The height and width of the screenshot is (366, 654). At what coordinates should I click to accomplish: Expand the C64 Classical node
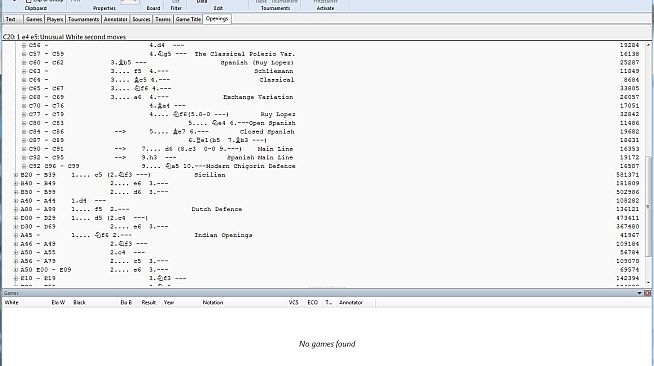[24, 80]
